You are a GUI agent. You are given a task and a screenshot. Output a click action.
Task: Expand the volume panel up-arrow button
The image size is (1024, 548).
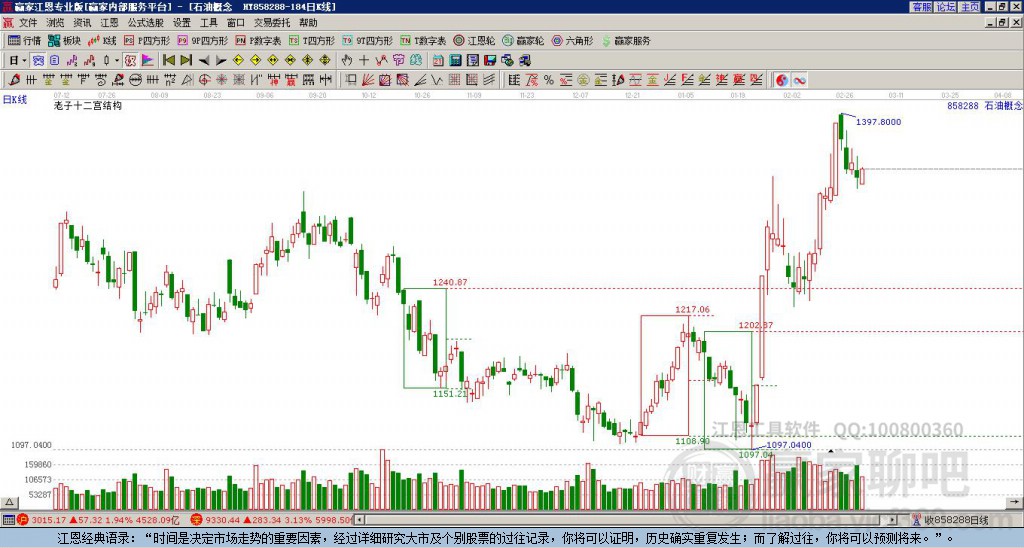pyautogui.click(x=9, y=503)
